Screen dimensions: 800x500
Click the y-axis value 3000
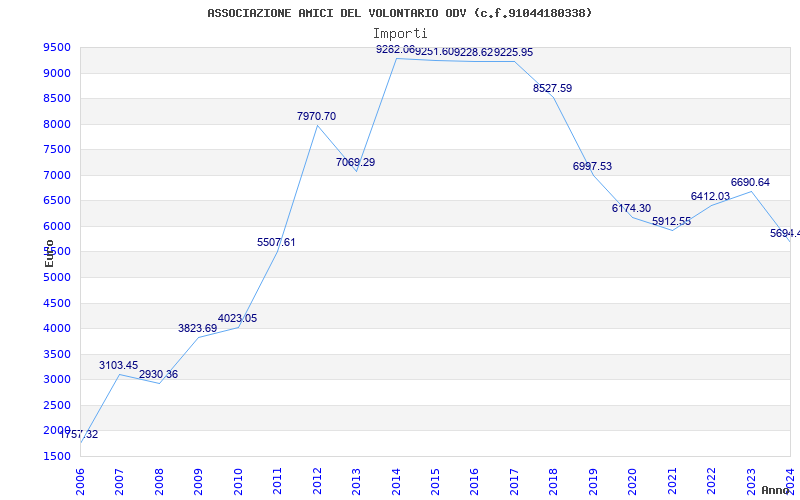[59, 380]
